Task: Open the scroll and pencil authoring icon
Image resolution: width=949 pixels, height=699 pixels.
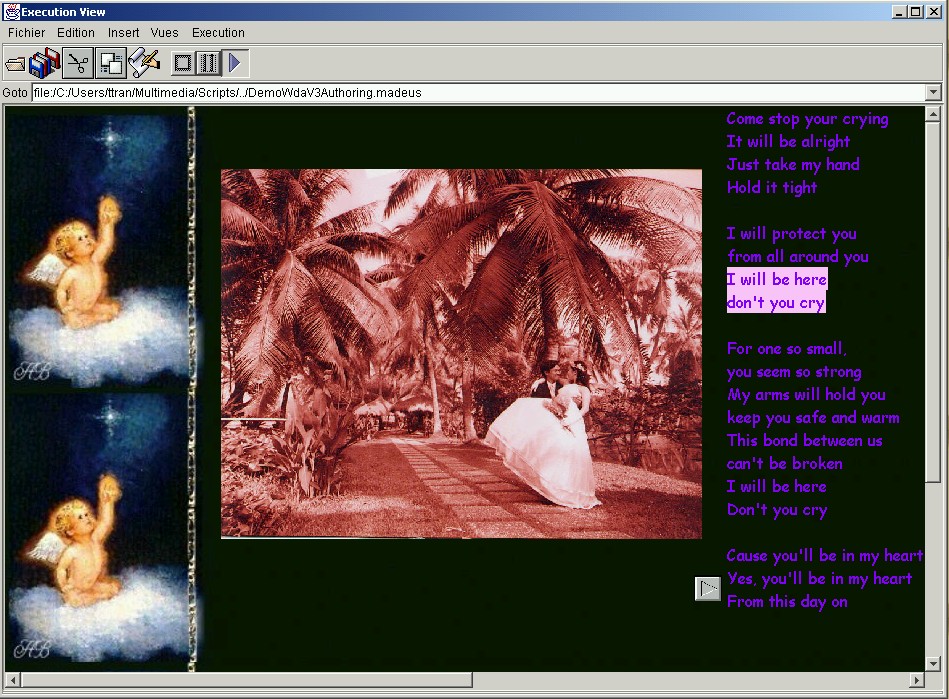Action: (144, 63)
